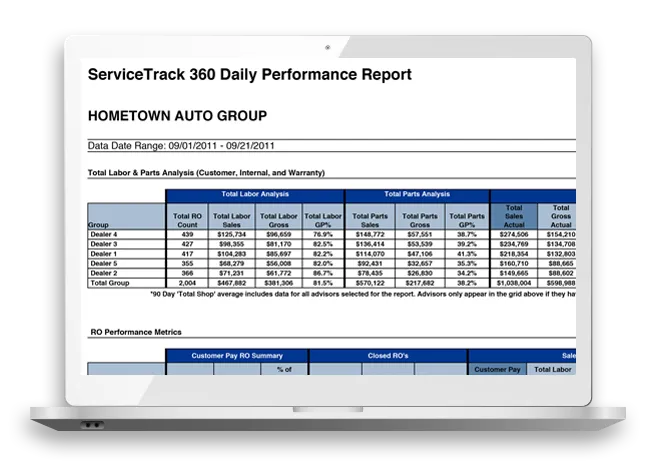Click labor sales value $125,734
The image size is (650, 469).
click(232, 234)
